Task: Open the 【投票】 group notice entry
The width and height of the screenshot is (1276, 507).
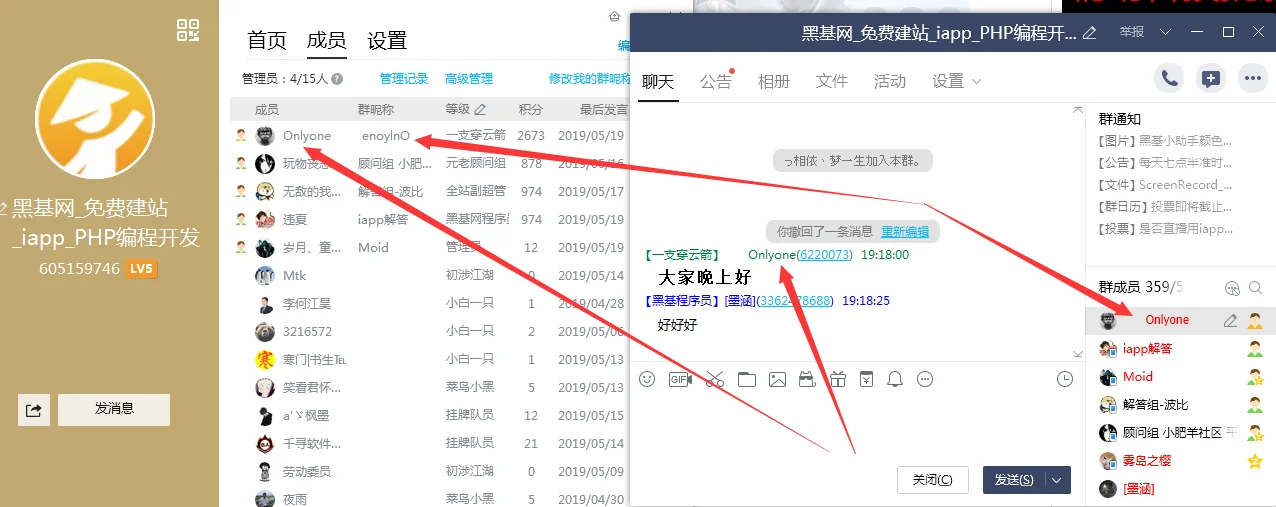Action: [1167, 229]
